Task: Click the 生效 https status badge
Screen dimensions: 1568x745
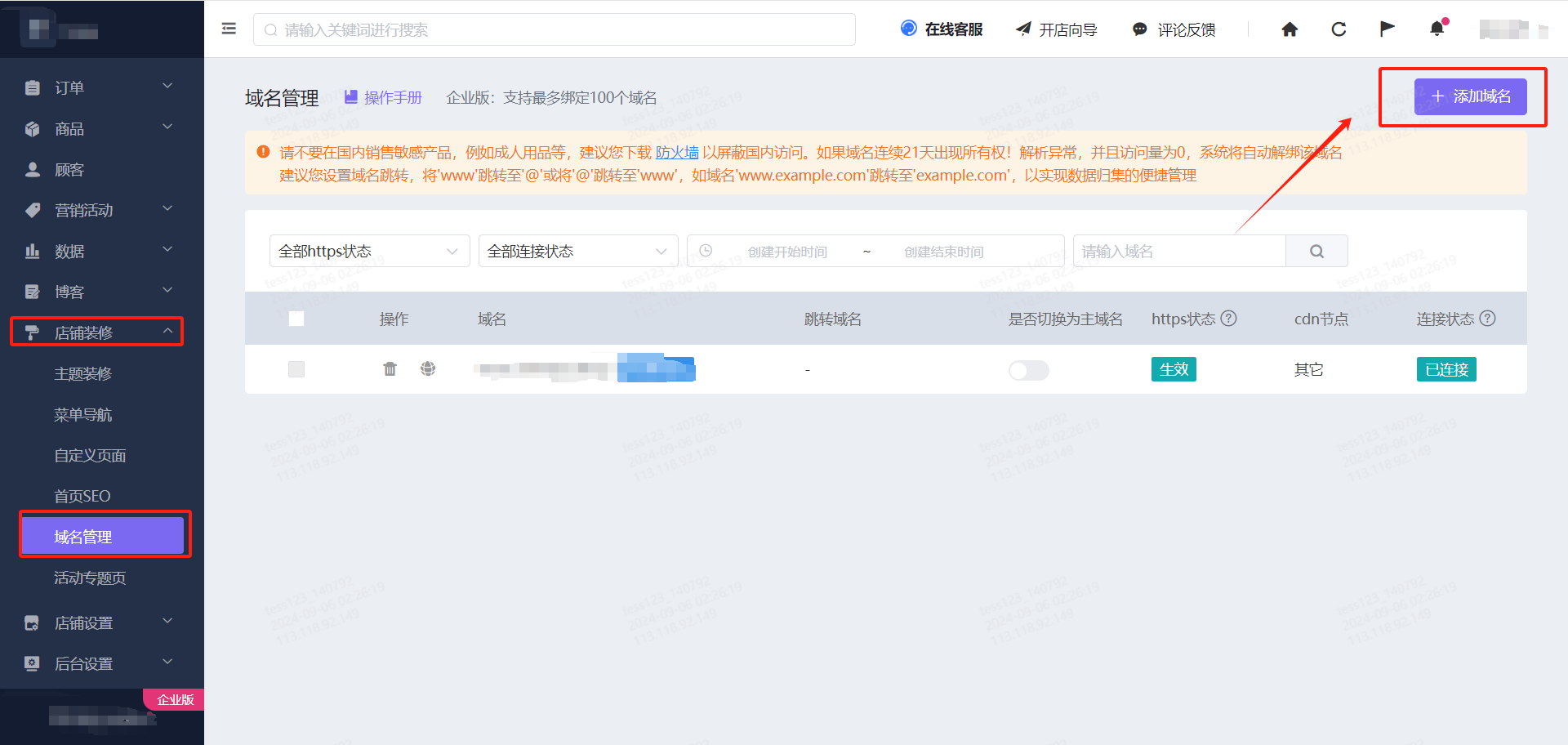Action: click(1174, 369)
